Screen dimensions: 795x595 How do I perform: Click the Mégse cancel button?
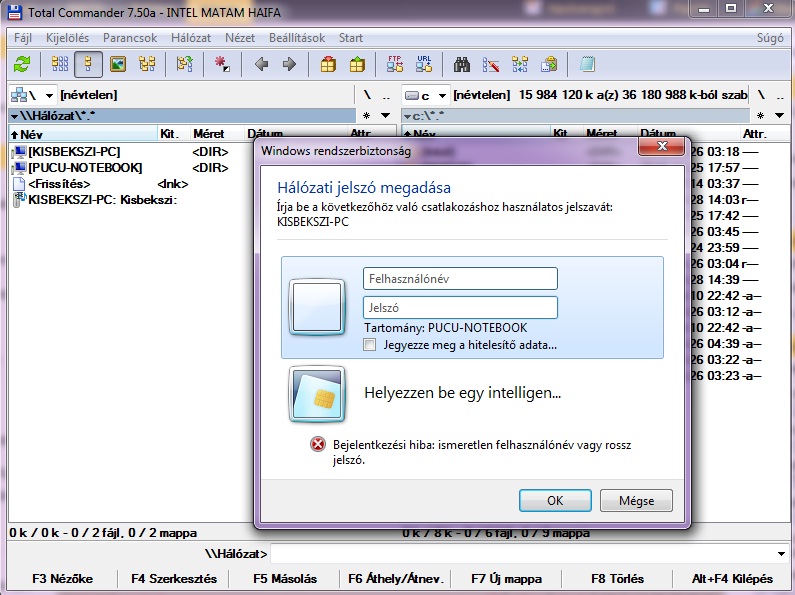636,501
